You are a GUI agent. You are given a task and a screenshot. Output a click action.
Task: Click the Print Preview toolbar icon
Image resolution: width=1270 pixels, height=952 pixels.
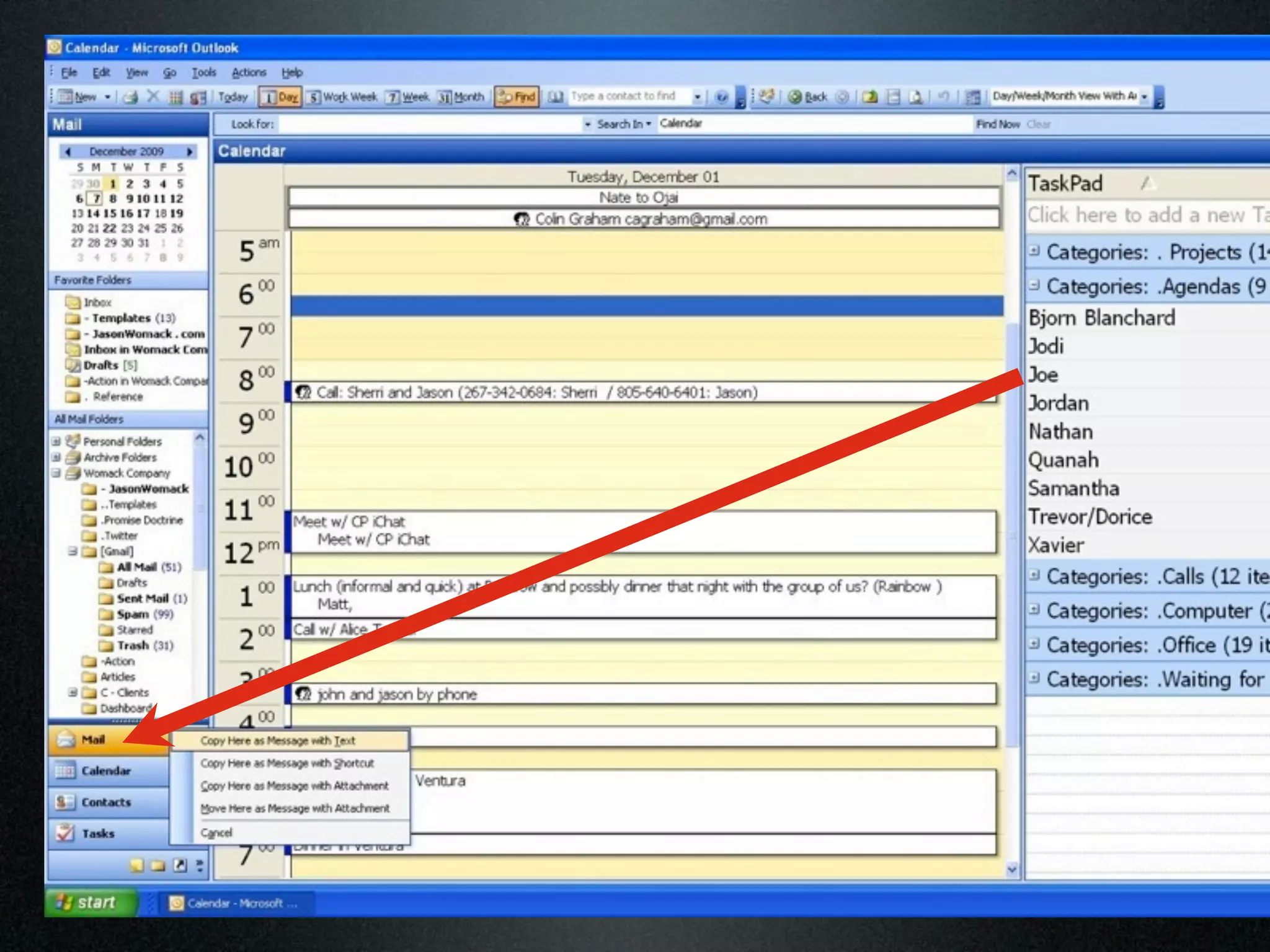[915, 97]
